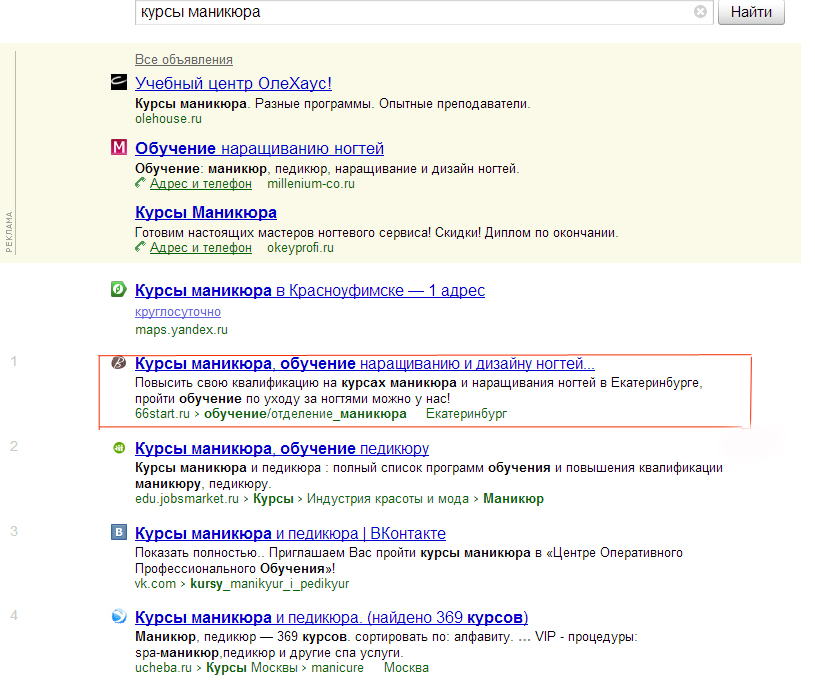Click the red M favicon of the millenium-co ad
This screenshot has width=815, height=685.
(x=119, y=148)
